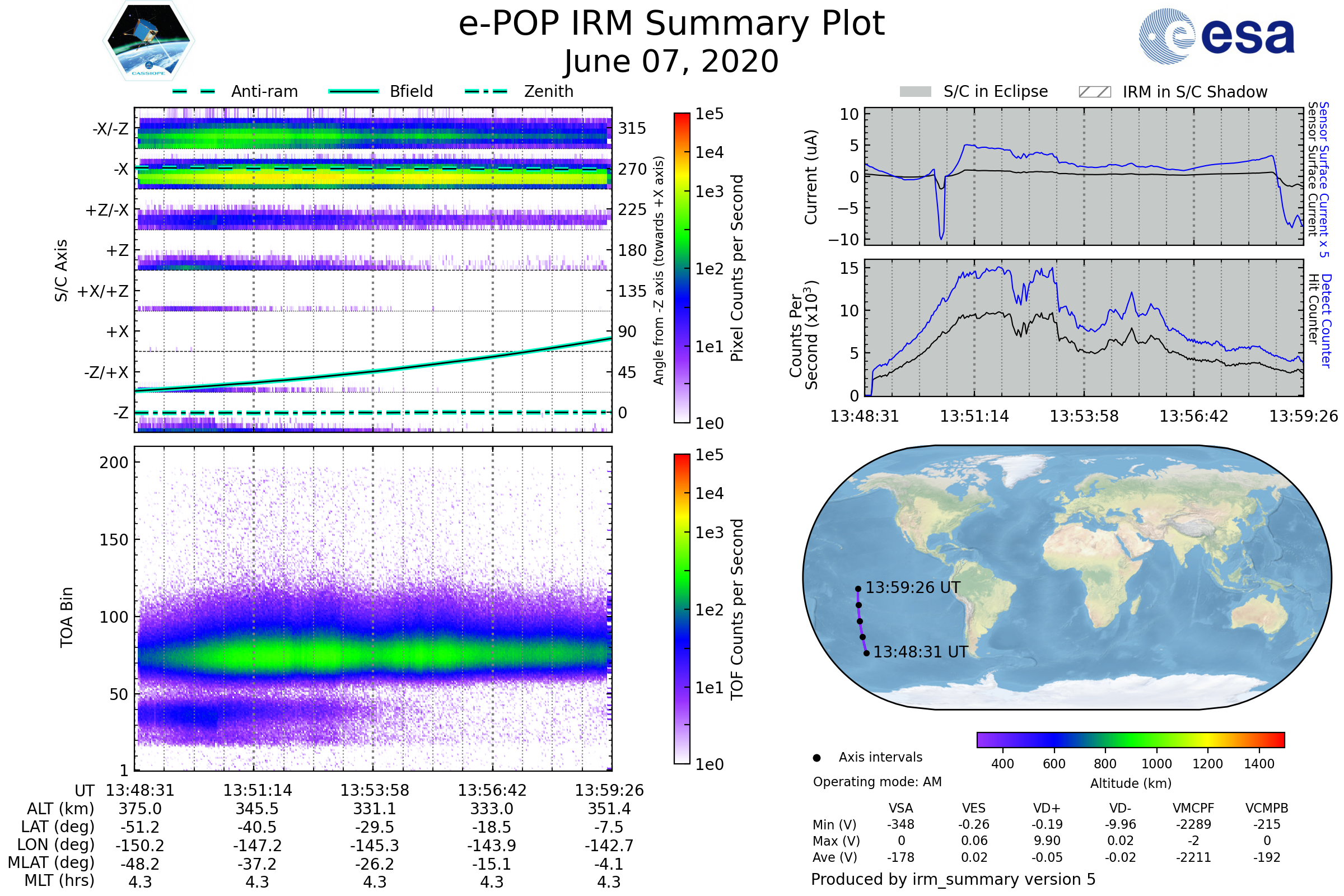
Task: Click the Altitude (km) horizontal colorbar
Action: pyautogui.click(x=1130, y=739)
